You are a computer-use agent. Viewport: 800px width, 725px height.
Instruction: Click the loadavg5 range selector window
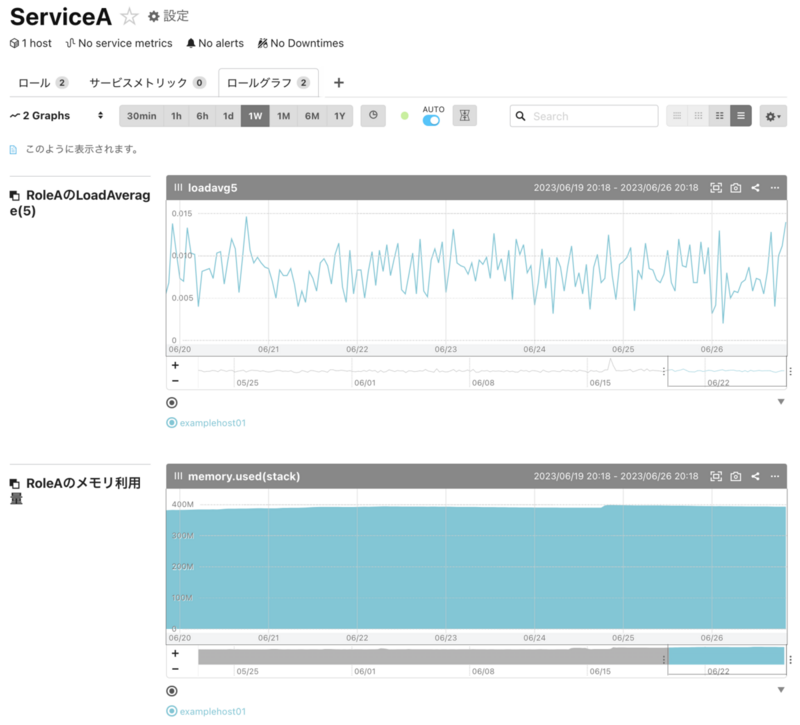tap(727, 371)
